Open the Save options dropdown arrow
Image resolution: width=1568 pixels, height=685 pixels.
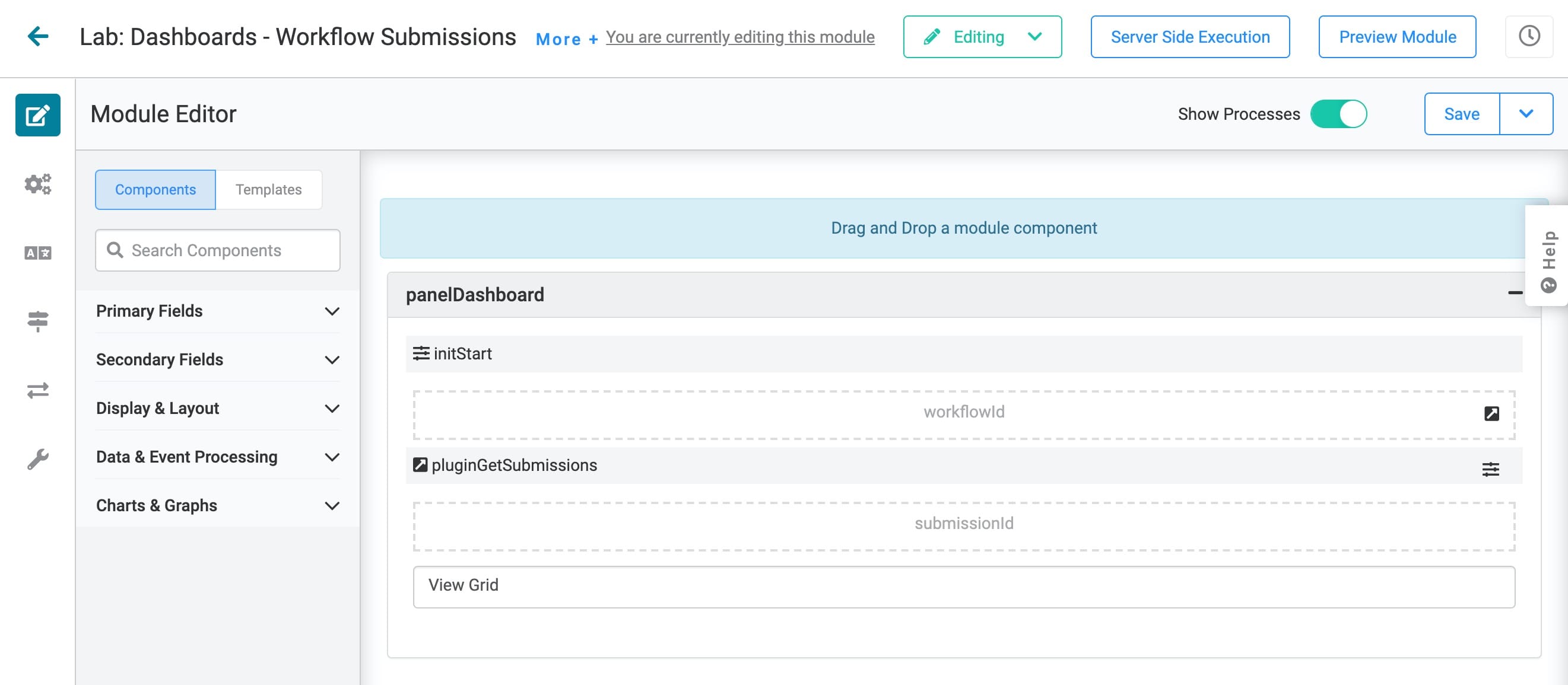(1525, 114)
